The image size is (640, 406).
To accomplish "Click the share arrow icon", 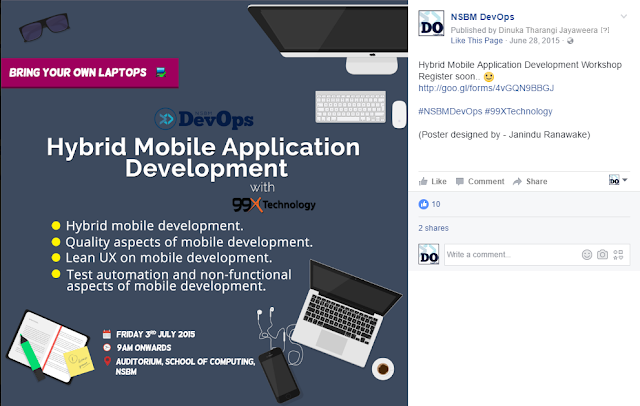I will [x=517, y=181].
